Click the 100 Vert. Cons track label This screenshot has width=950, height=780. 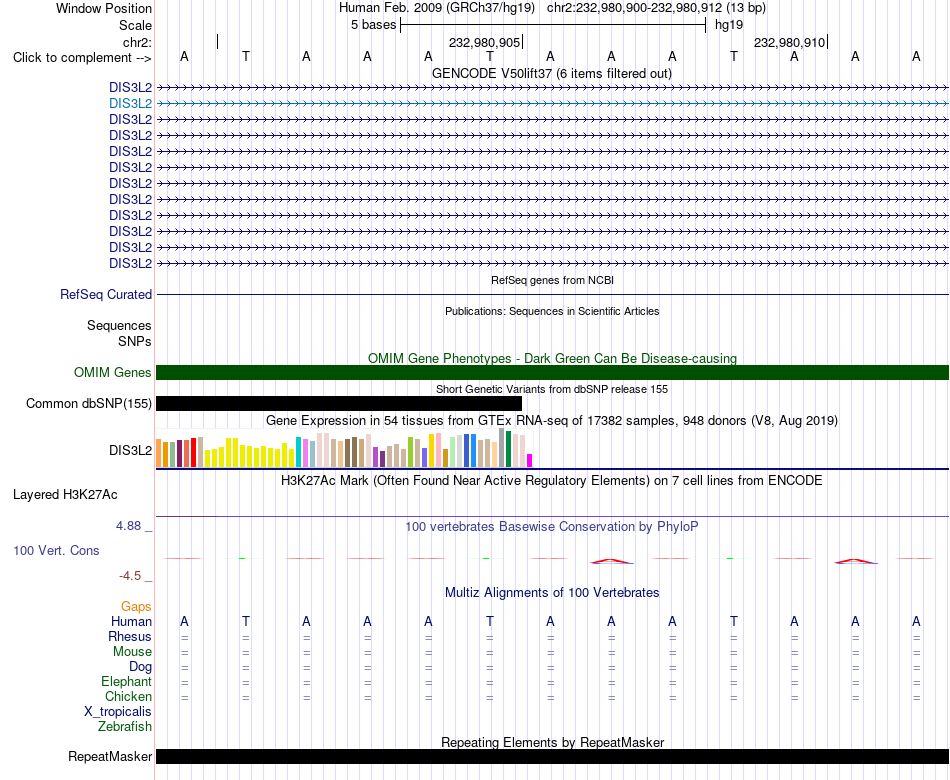[56, 550]
